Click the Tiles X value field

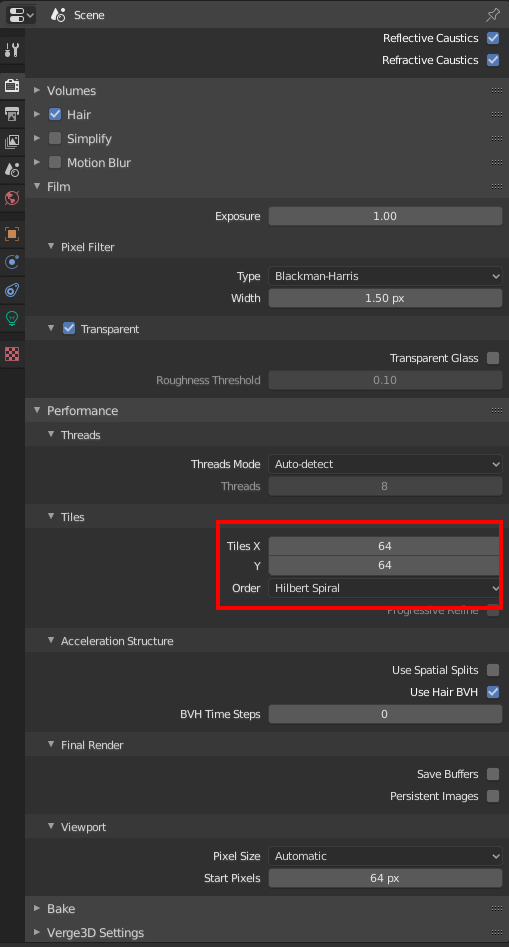[x=385, y=546]
